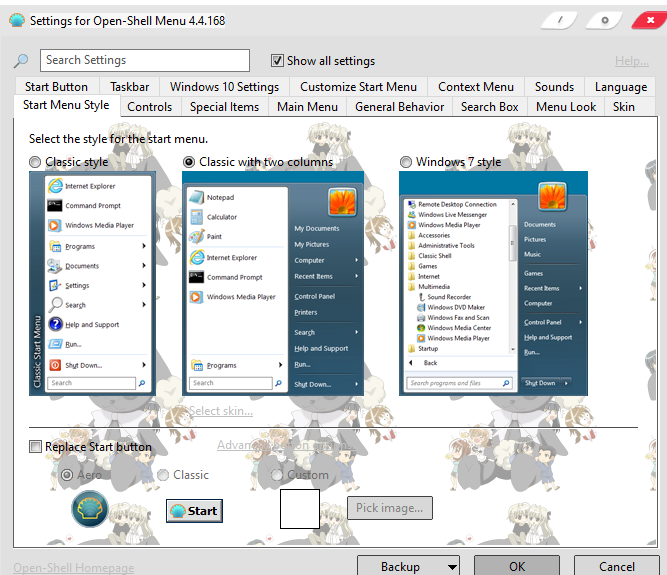
Task: Click the empty Custom button image box
Action: point(299,508)
